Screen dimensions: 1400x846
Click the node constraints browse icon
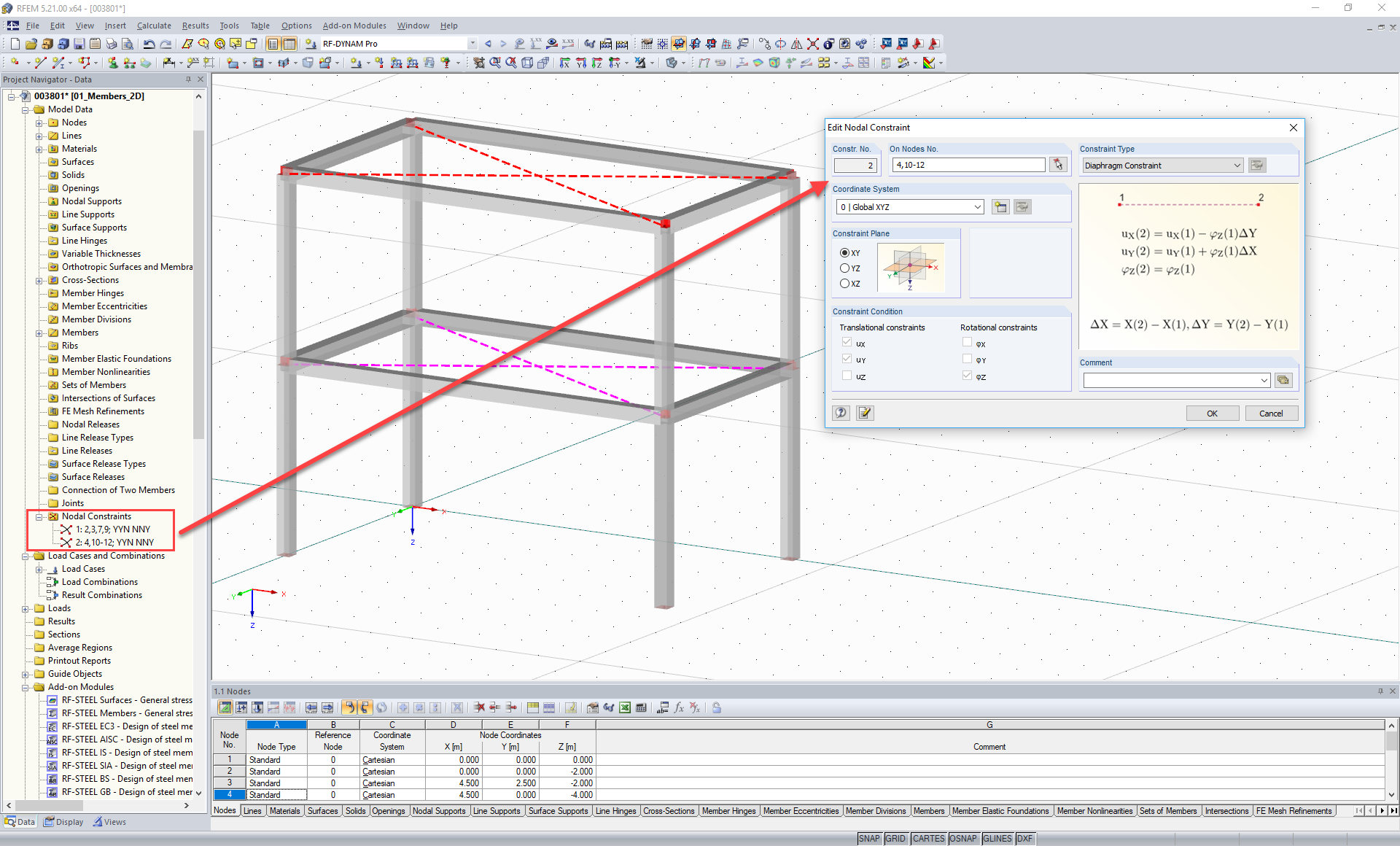tap(1058, 164)
